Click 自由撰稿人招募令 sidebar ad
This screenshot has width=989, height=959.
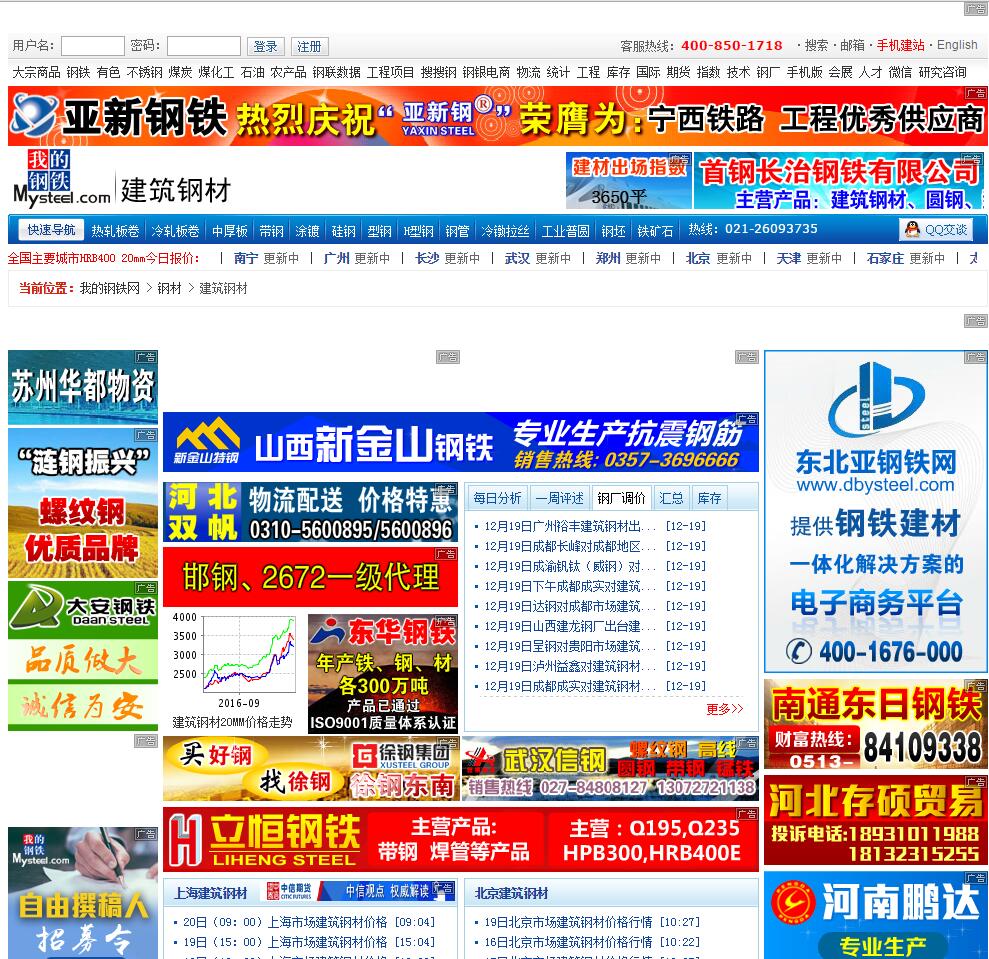(83, 893)
